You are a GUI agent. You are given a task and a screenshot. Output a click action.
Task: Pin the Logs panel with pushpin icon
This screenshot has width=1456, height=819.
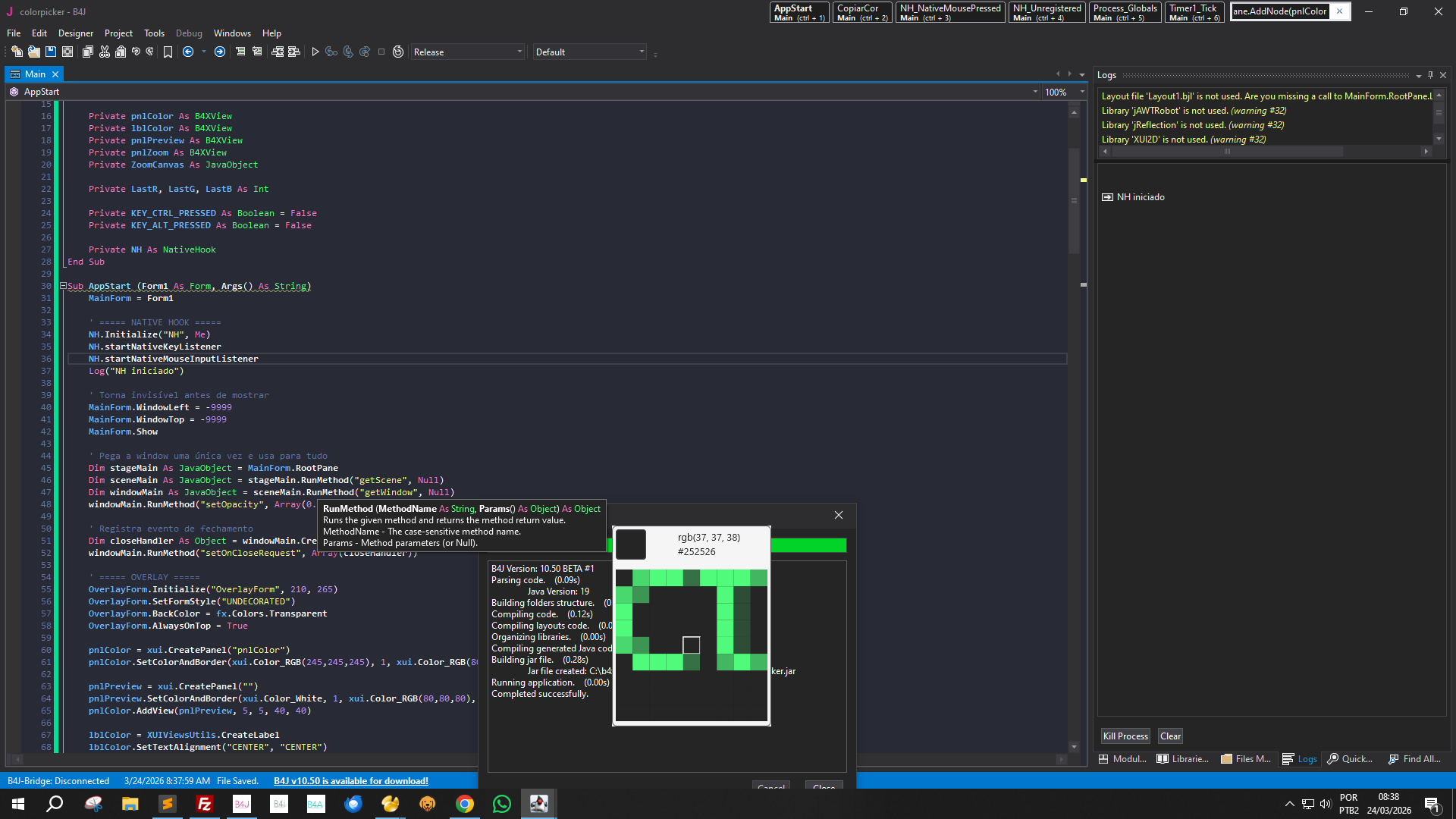(1430, 75)
